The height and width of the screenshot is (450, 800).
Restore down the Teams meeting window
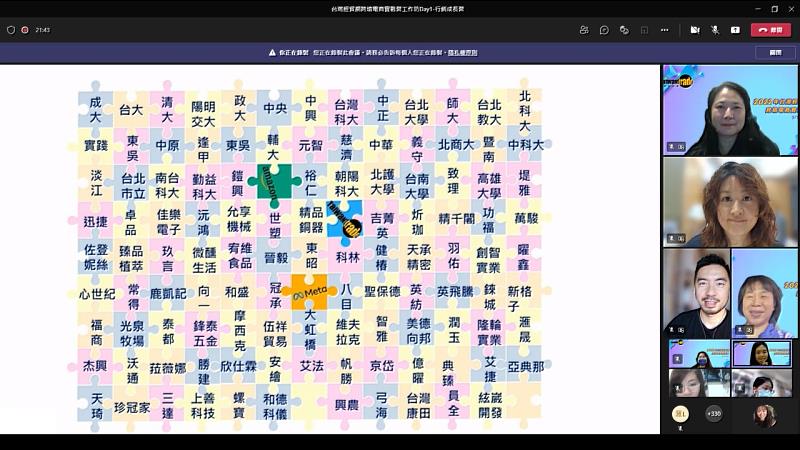774,9
